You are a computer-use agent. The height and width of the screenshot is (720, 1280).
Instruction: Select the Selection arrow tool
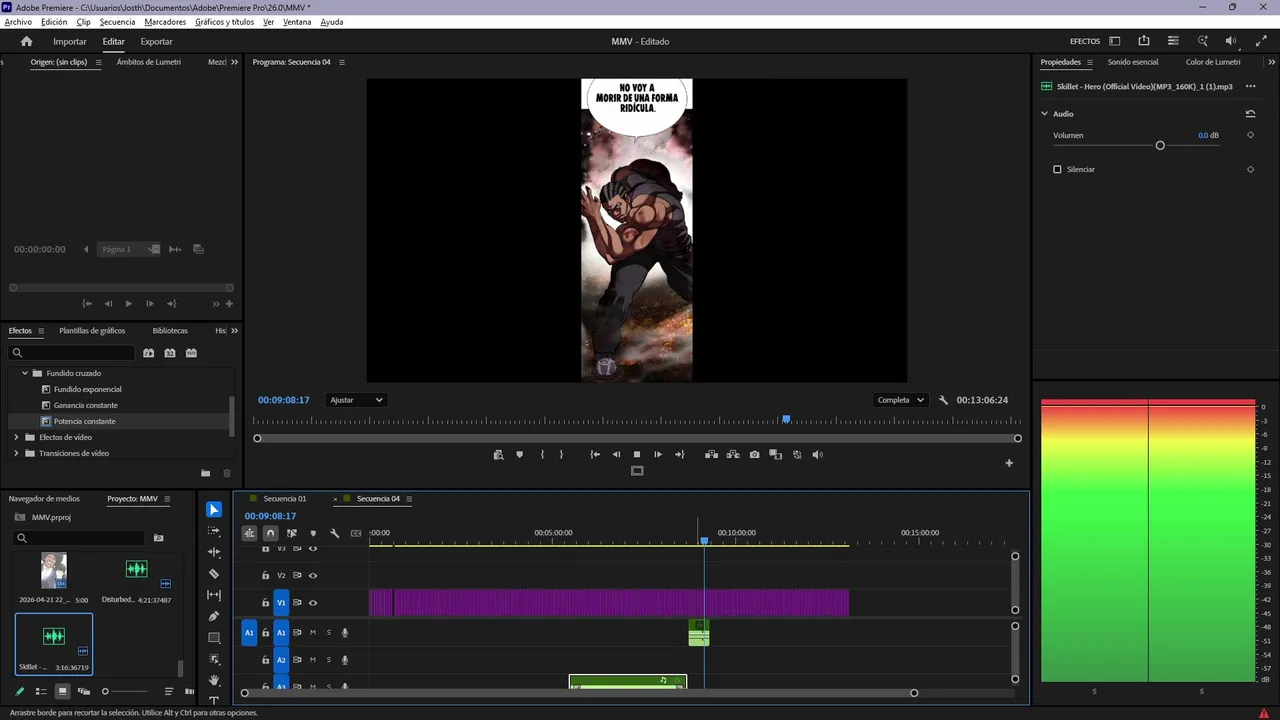point(214,510)
